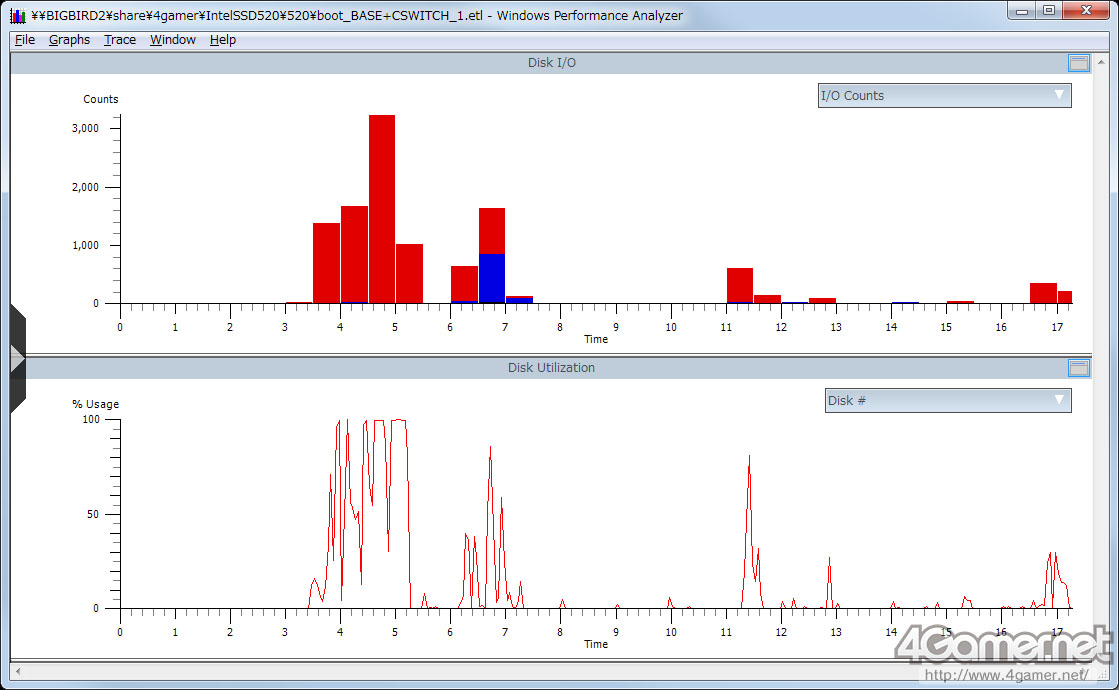Click the Disk Utilization panel header icon
This screenshot has height=690, width=1119.
point(1078,368)
